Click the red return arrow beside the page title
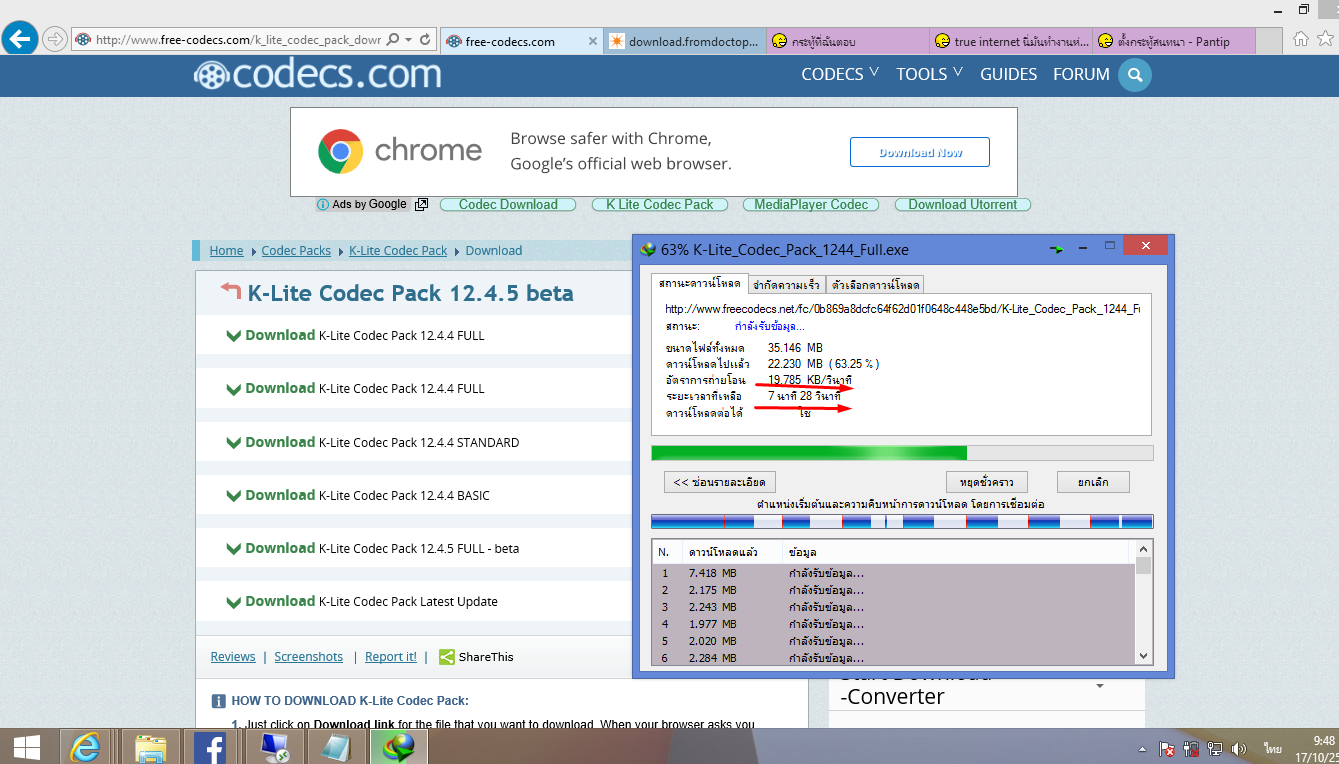The width and height of the screenshot is (1339, 764). click(x=231, y=292)
